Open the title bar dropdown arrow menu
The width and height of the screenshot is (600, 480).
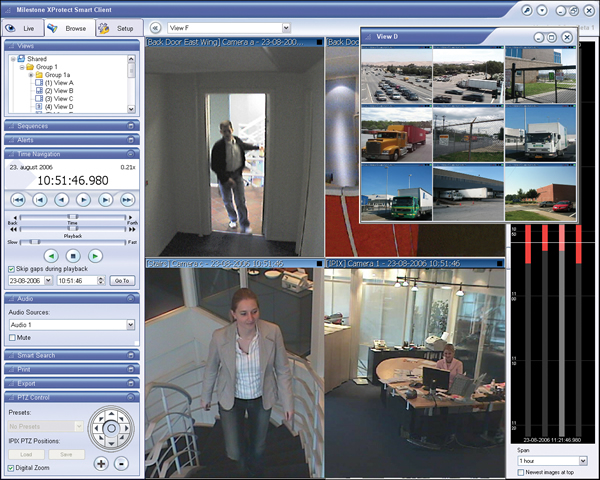(542, 10)
